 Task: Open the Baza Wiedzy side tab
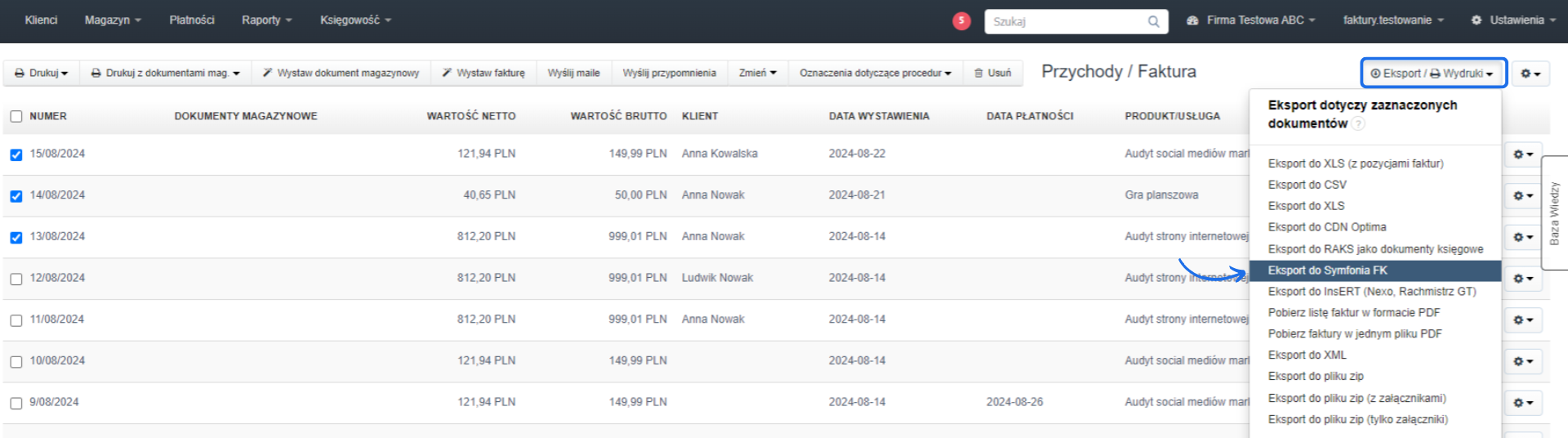click(1554, 212)
